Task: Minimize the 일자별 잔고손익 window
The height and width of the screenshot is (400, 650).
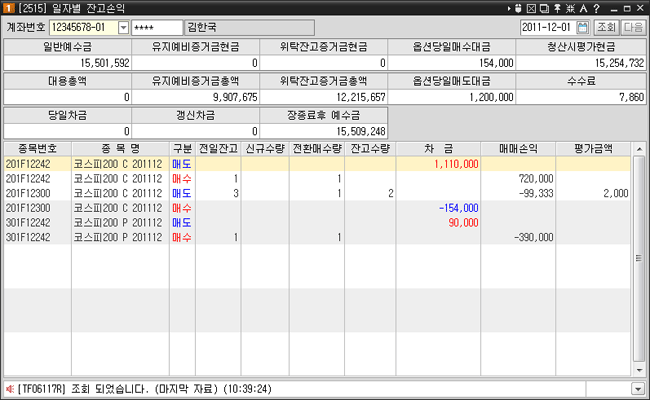Action: coord(614,8)
